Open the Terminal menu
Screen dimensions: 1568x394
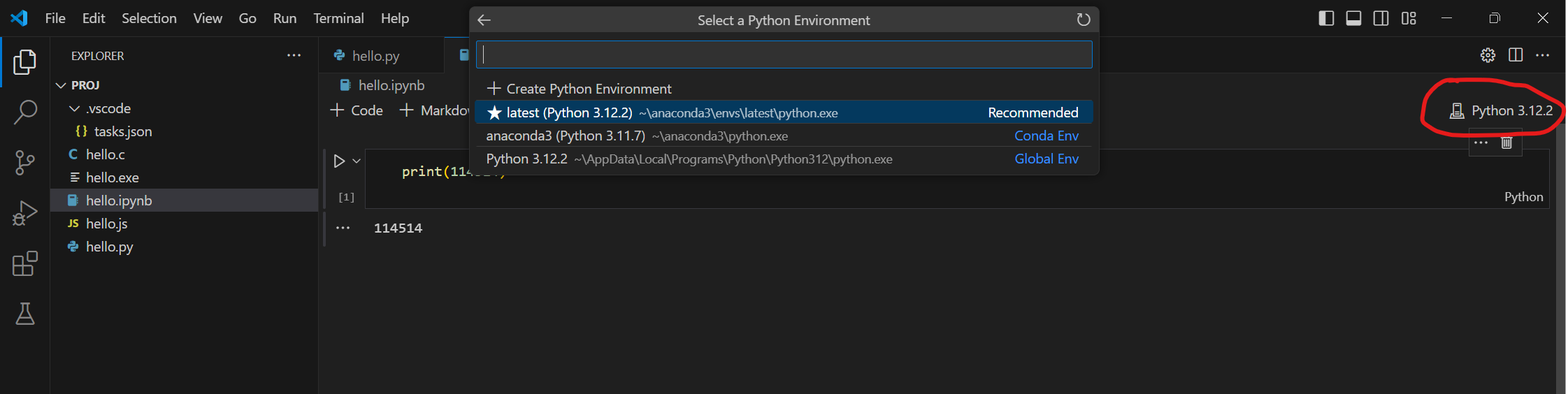338,18
